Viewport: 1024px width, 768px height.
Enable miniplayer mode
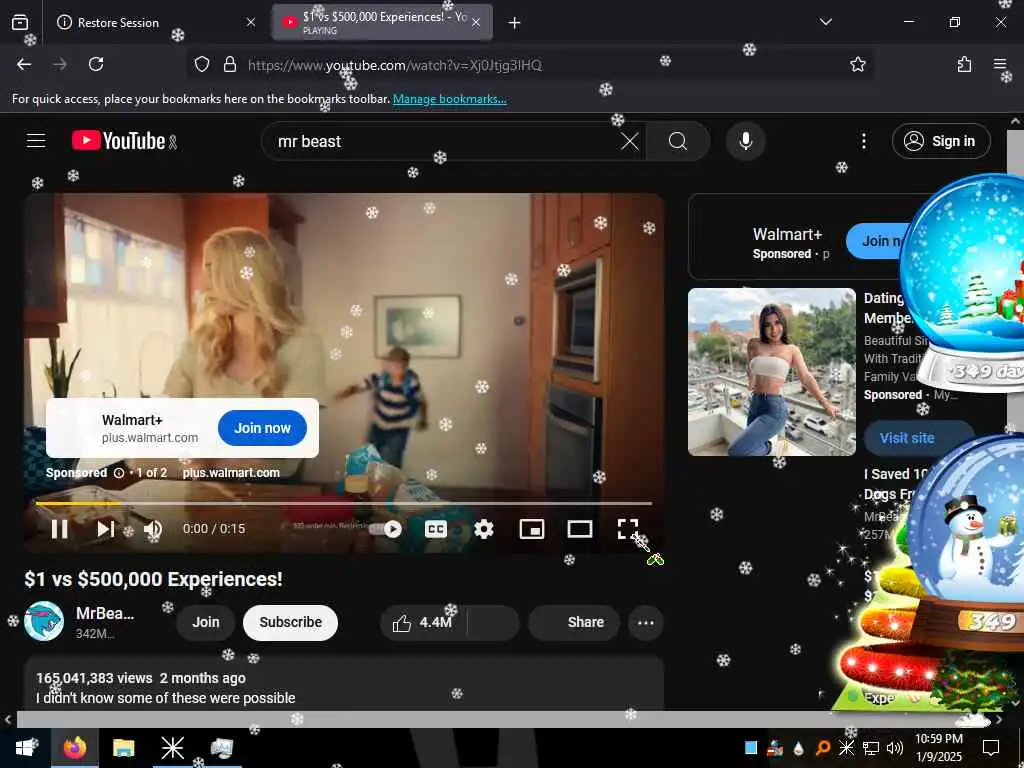point(532,529)
